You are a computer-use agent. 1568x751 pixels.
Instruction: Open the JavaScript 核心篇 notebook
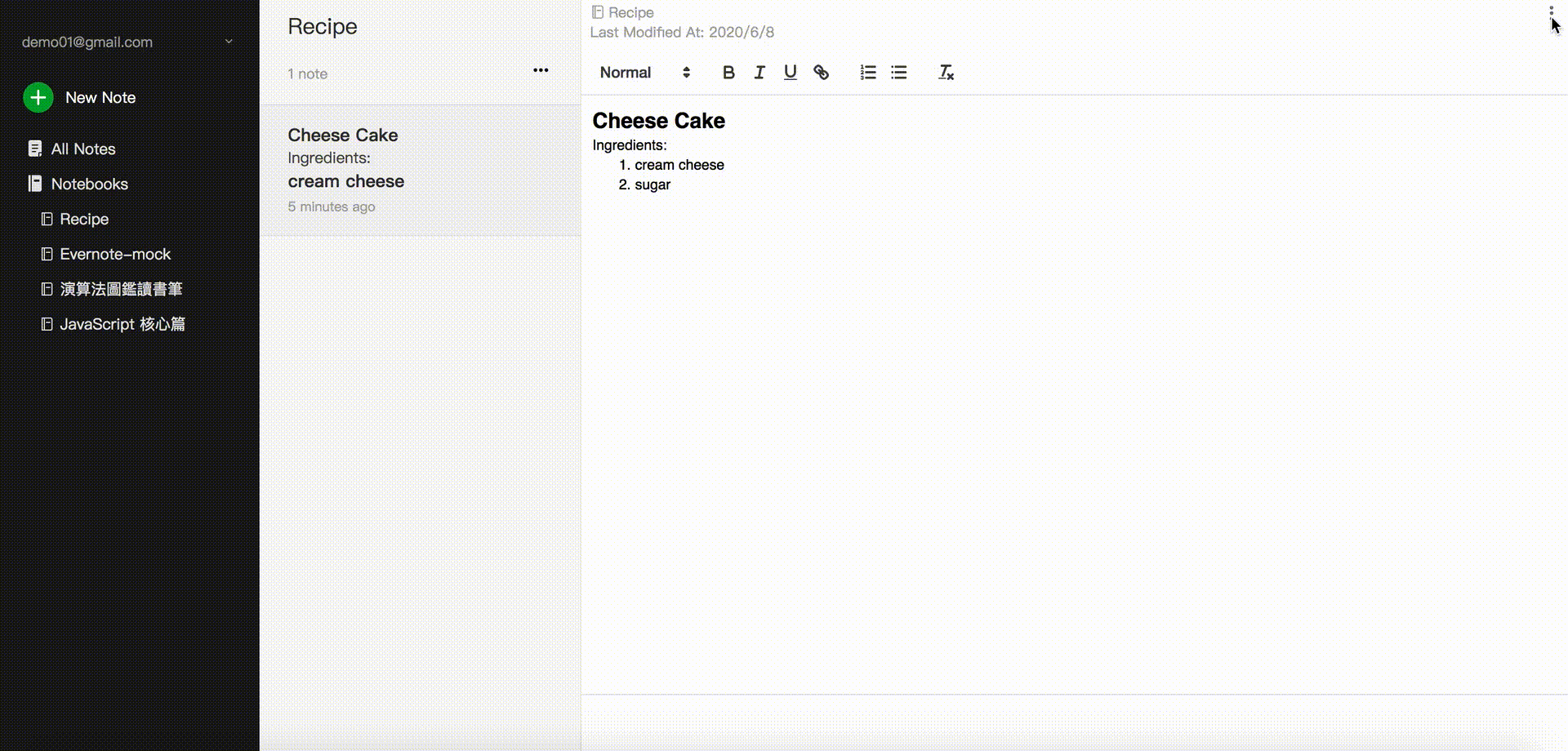click(x=114, y=324)
